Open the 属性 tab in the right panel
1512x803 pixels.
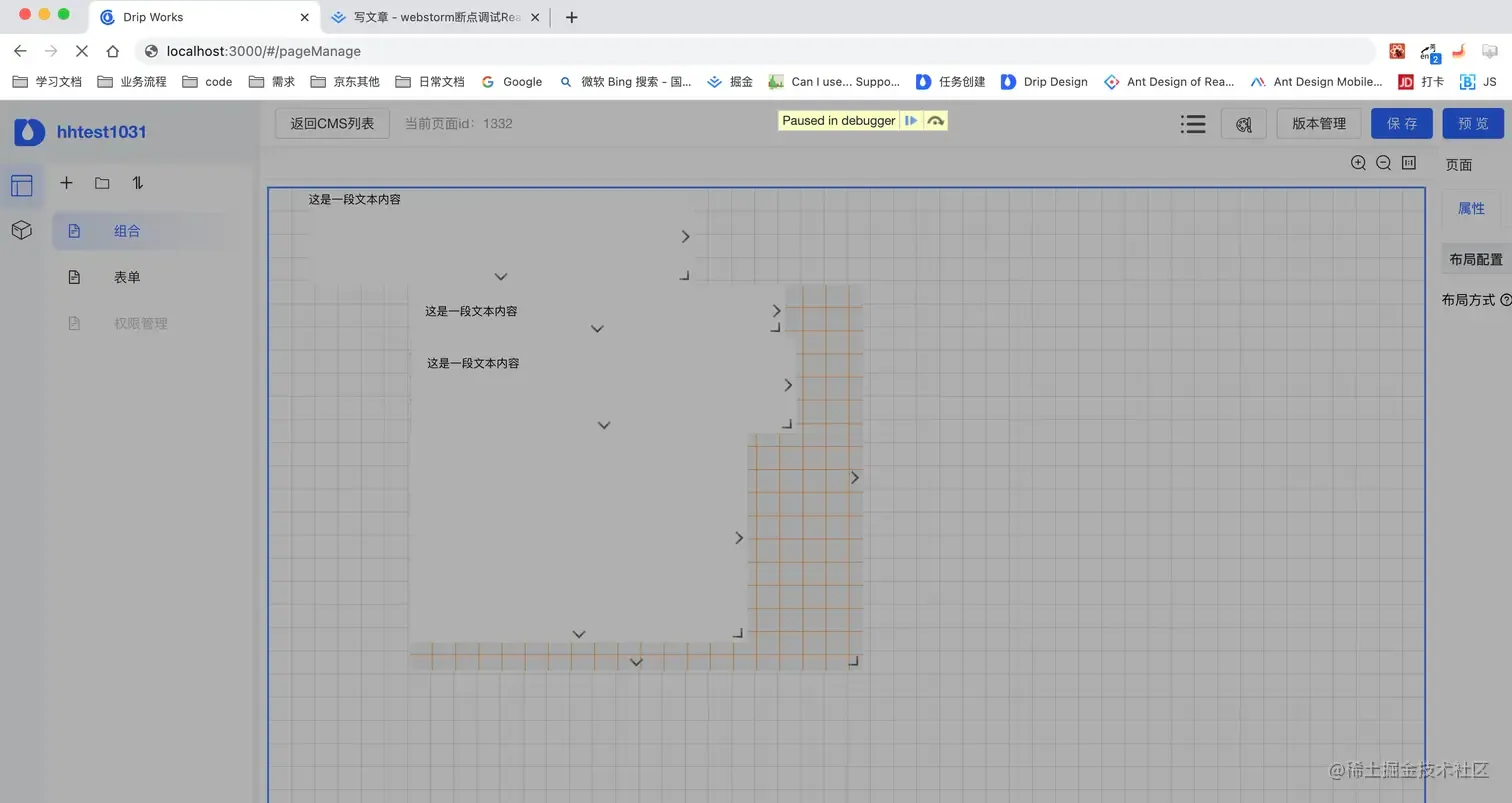coord(1471,208)
